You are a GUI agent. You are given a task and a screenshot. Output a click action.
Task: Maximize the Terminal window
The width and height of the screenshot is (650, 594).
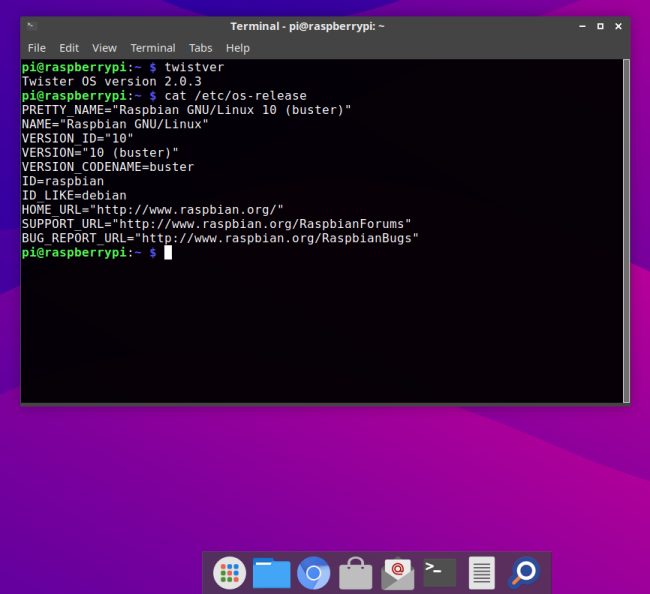coord(600,26)
